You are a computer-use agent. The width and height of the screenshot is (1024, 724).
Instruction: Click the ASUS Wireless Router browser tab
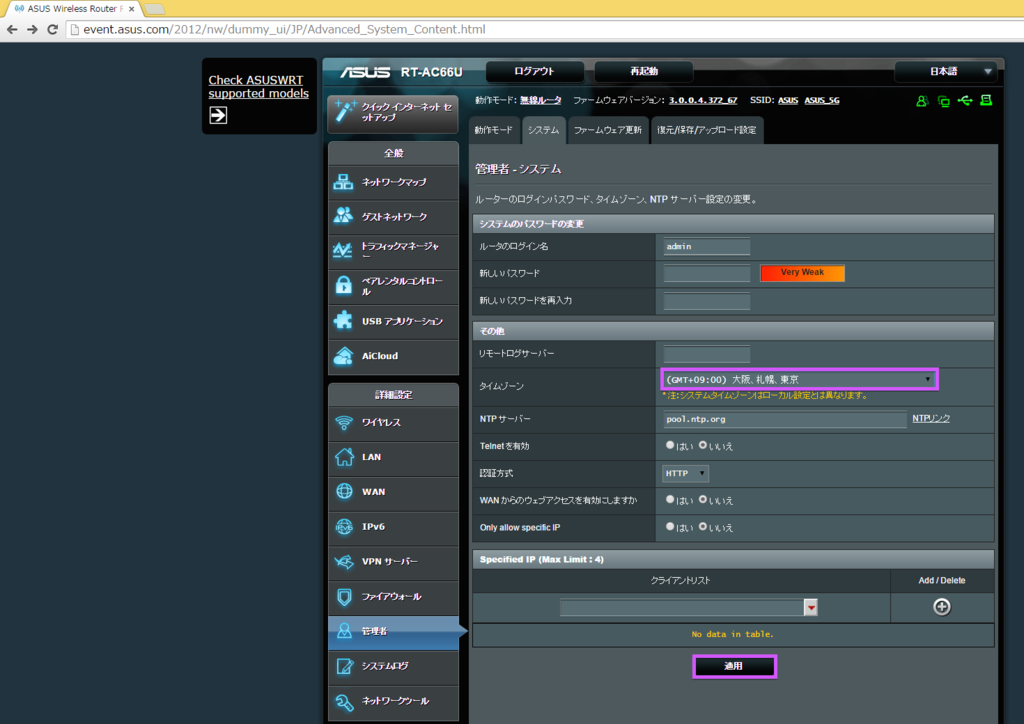74,8
